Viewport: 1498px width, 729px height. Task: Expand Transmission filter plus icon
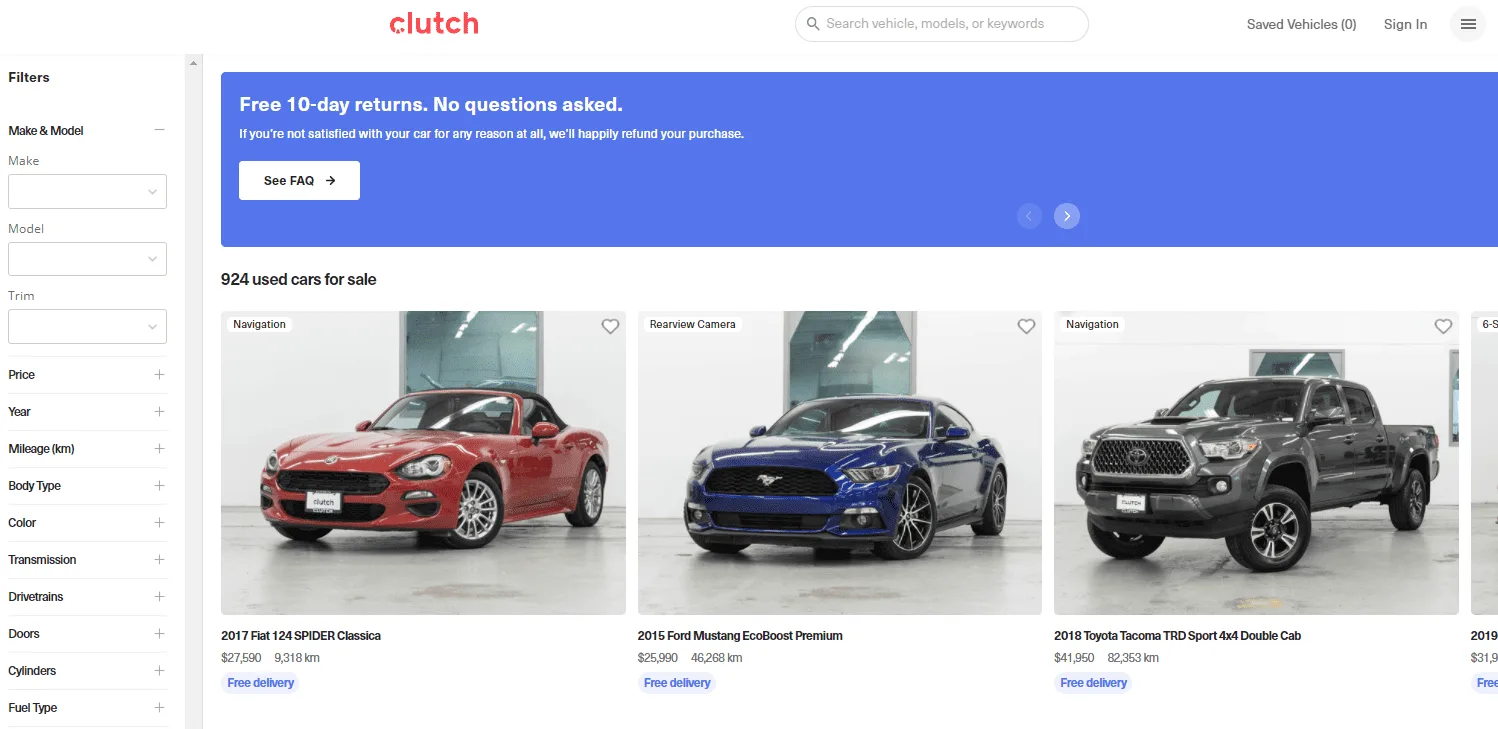159,560
